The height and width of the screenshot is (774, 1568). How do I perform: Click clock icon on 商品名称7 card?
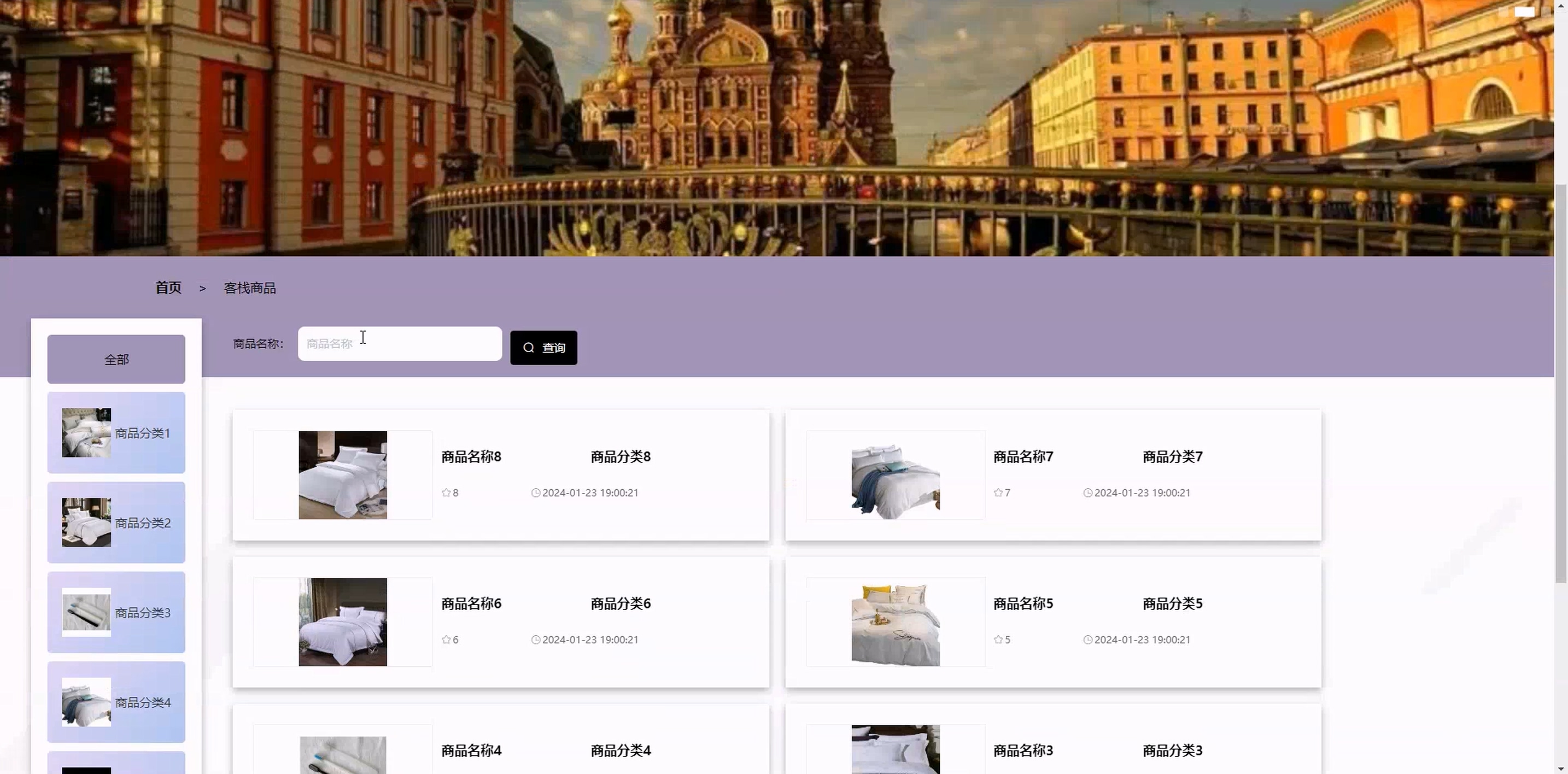(1088, 493)
